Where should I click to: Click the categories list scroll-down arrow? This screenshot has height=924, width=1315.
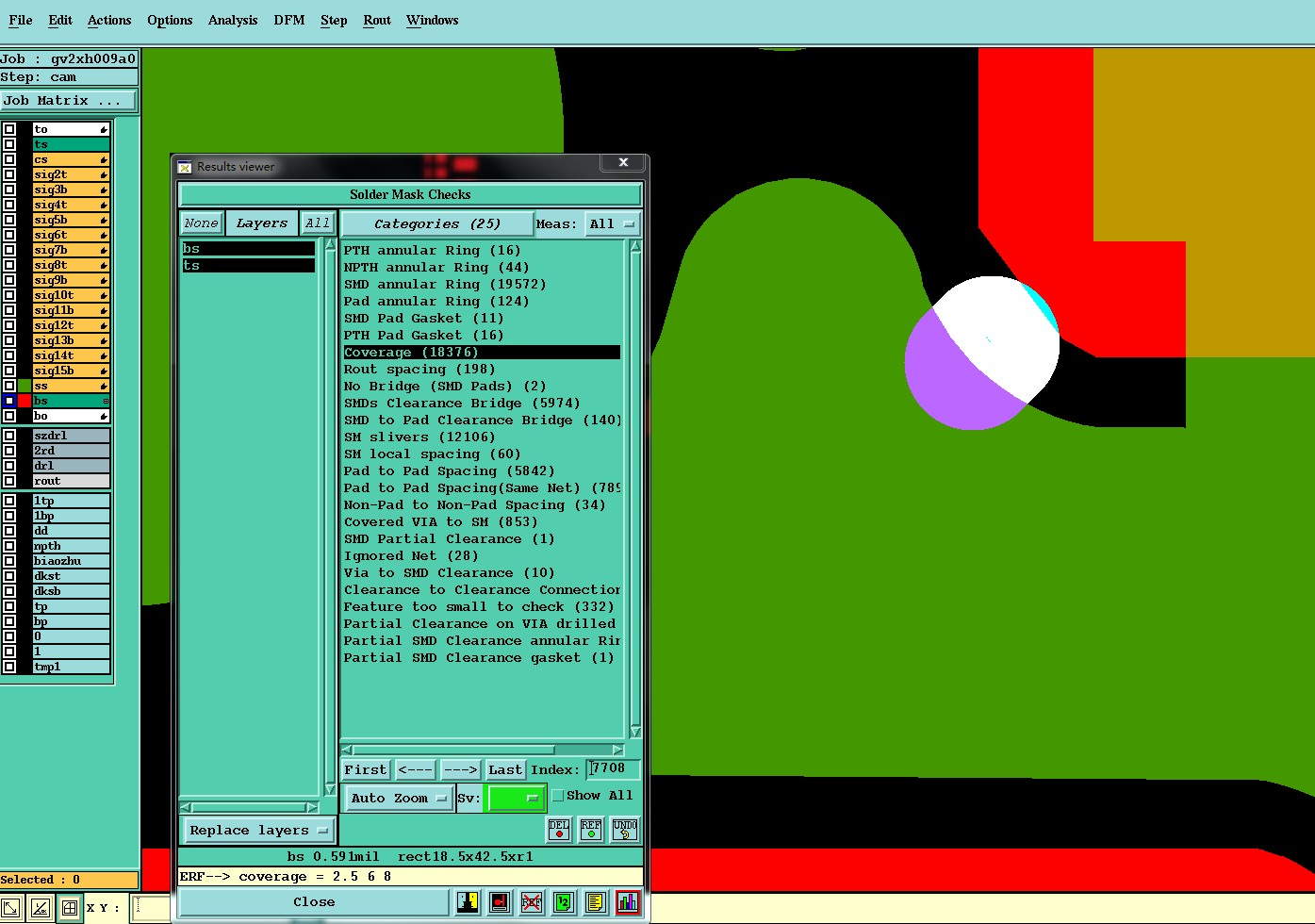pyautogui.click(x=635, y=732)
